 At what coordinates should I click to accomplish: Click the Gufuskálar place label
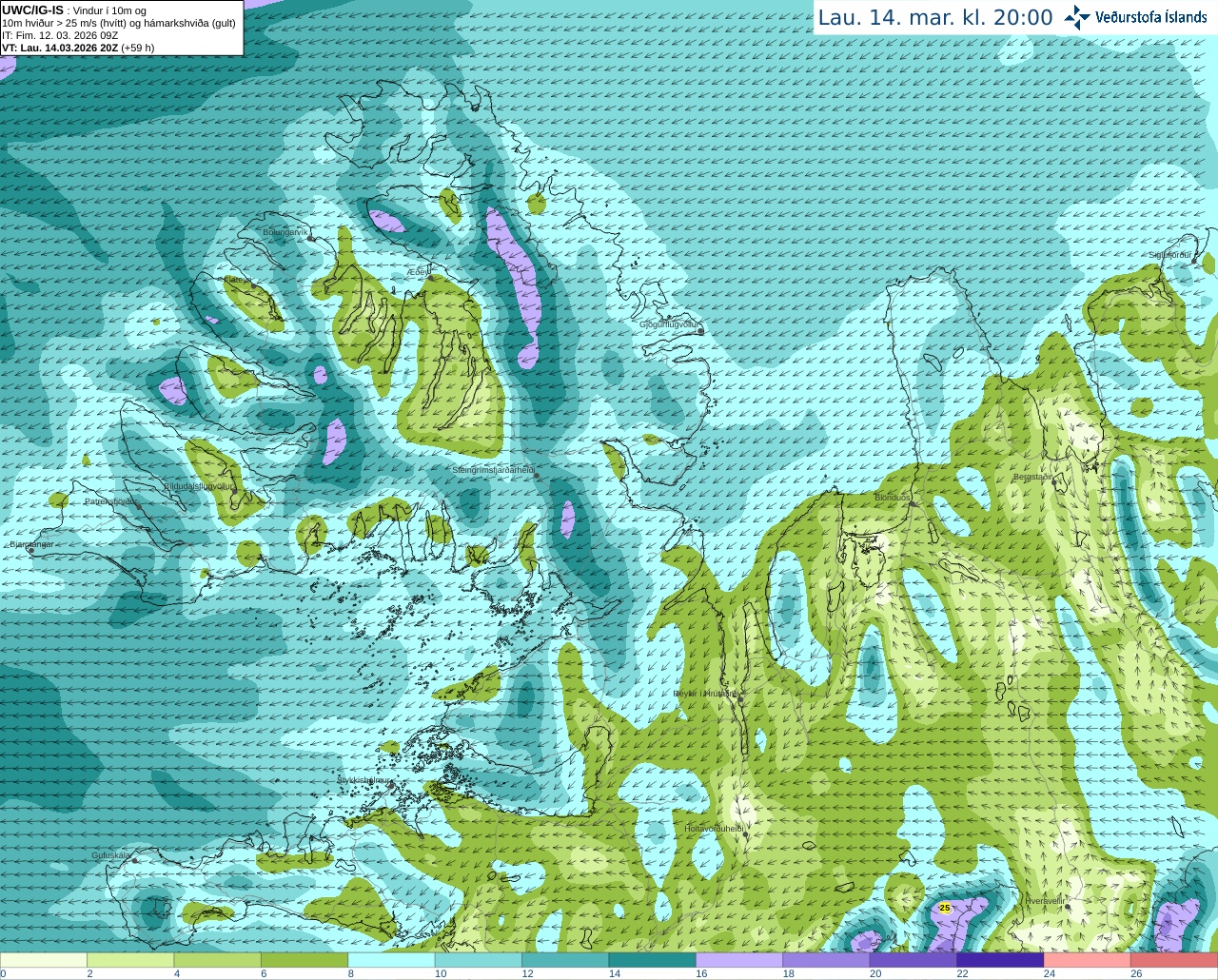tap(110, 855)
